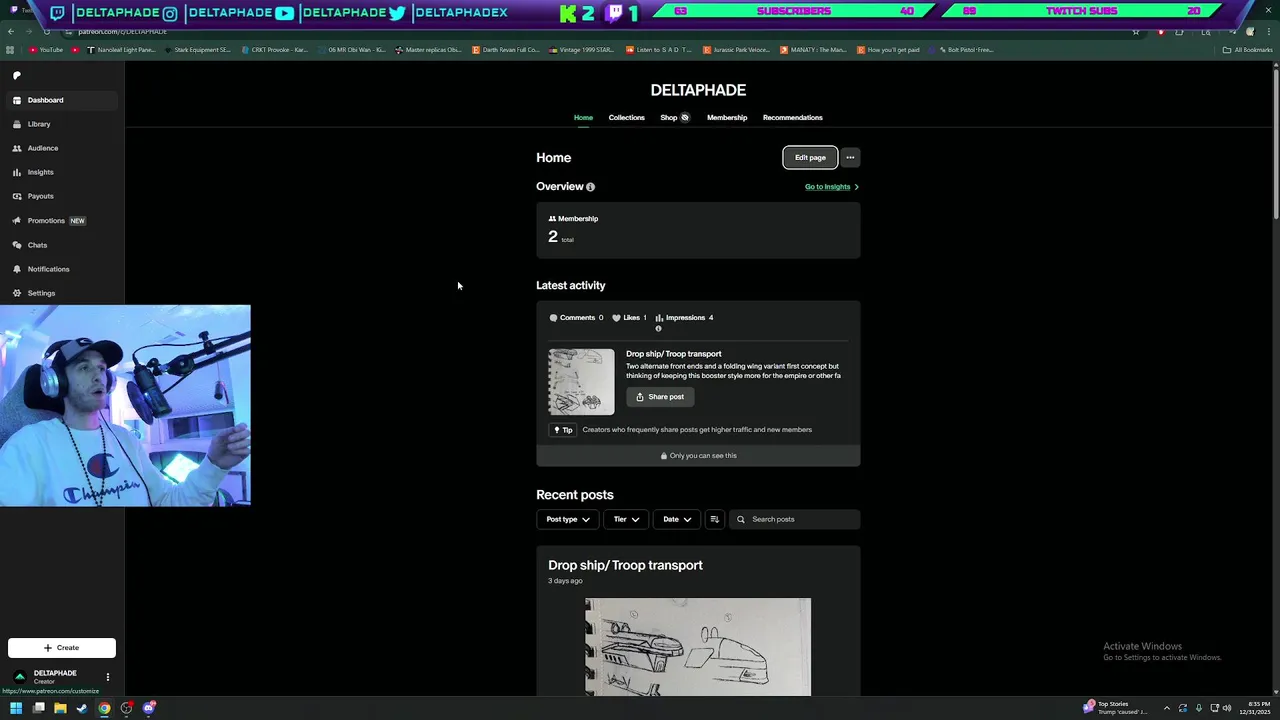
Task: Click the Create button
Action: 62,648
